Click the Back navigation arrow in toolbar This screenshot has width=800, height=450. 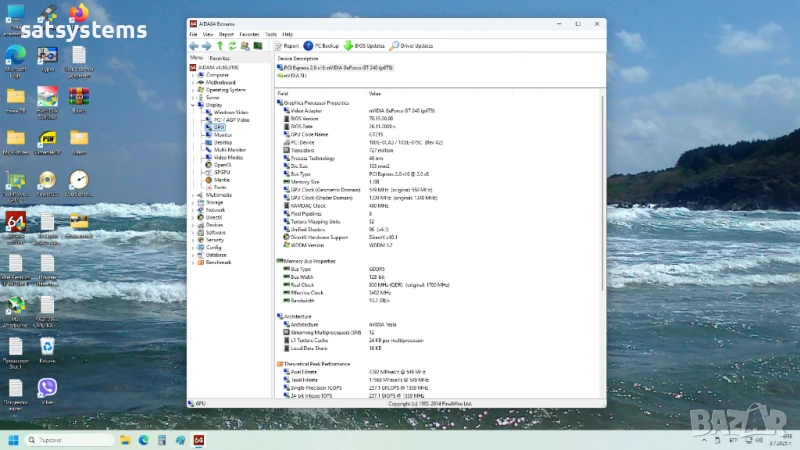pyautogui.click(x=194, y=45)
